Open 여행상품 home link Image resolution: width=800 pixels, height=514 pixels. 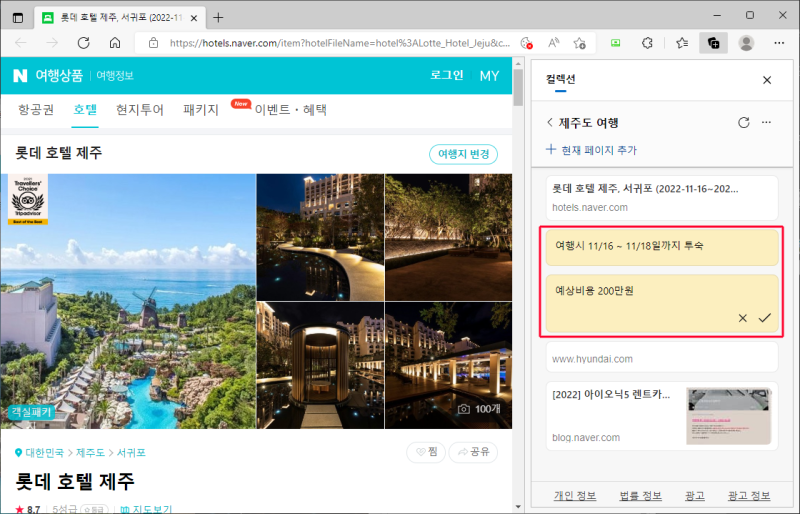(59, 76)
